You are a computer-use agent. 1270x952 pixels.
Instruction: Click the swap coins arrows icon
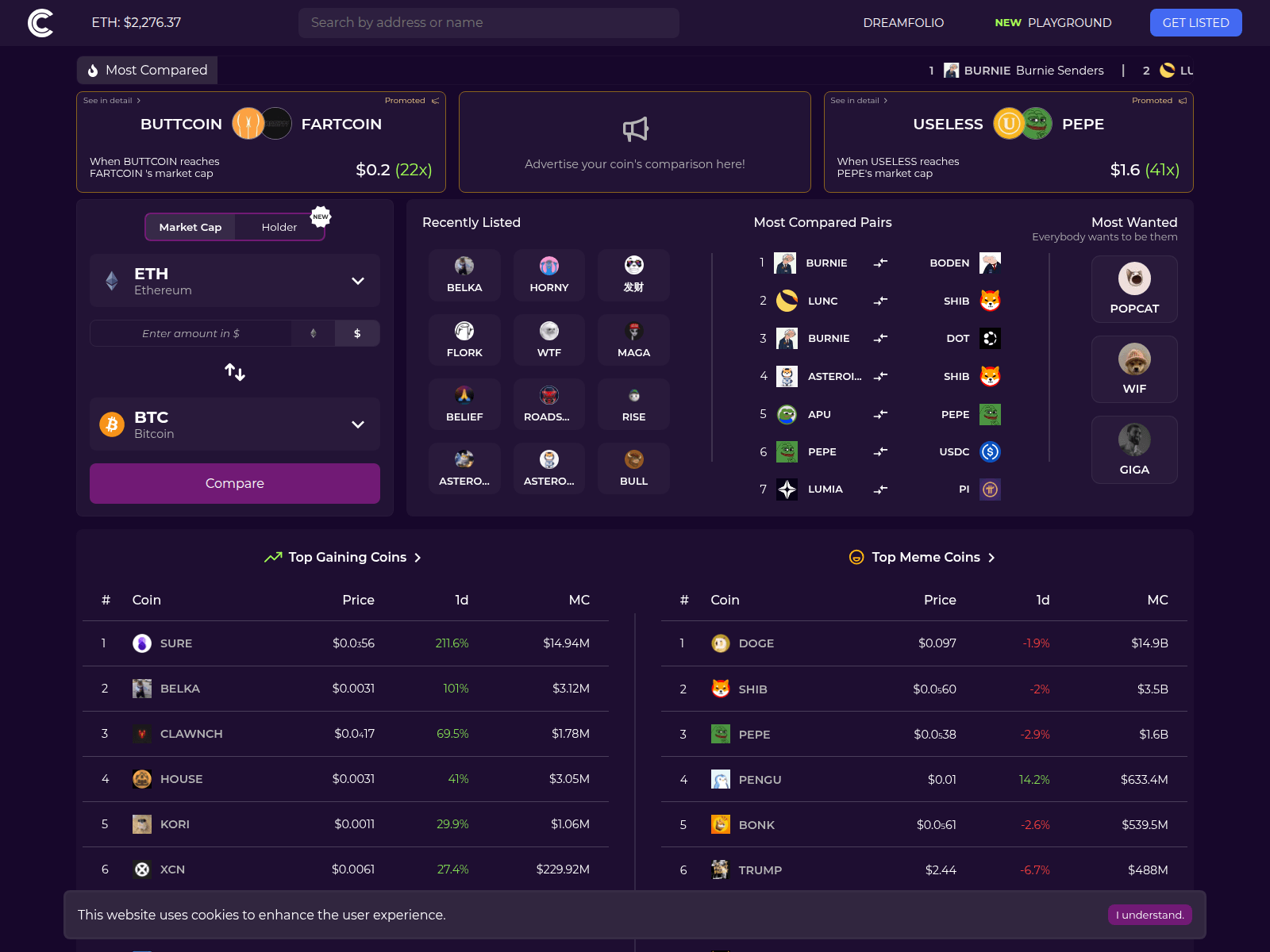[235, 371]
